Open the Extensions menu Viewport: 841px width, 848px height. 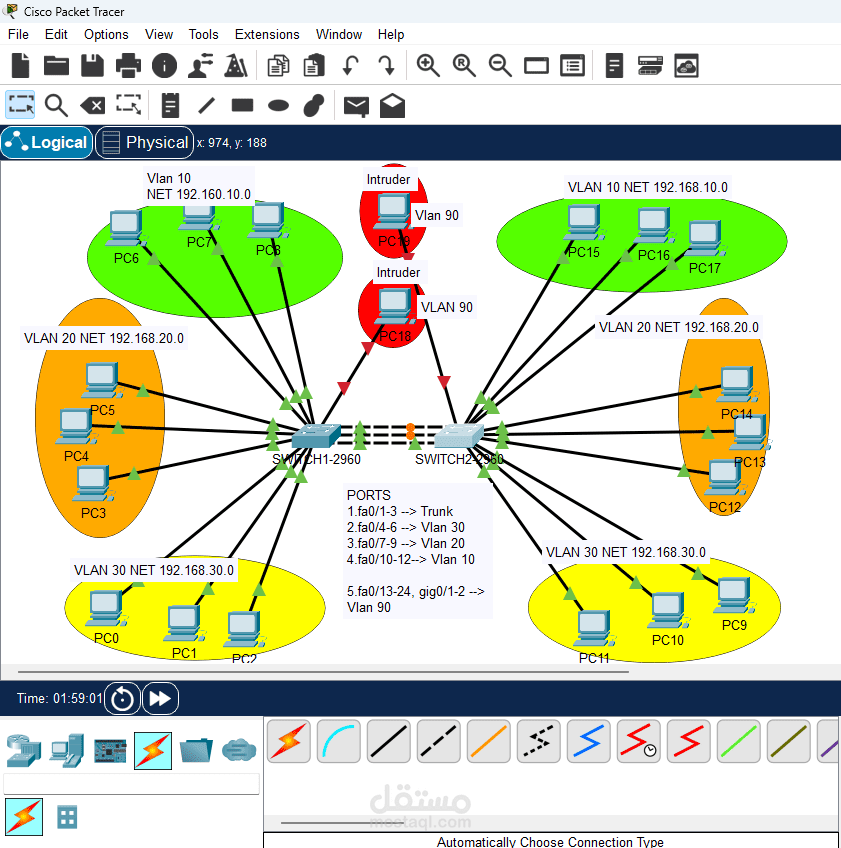click(x=267, y=34)
